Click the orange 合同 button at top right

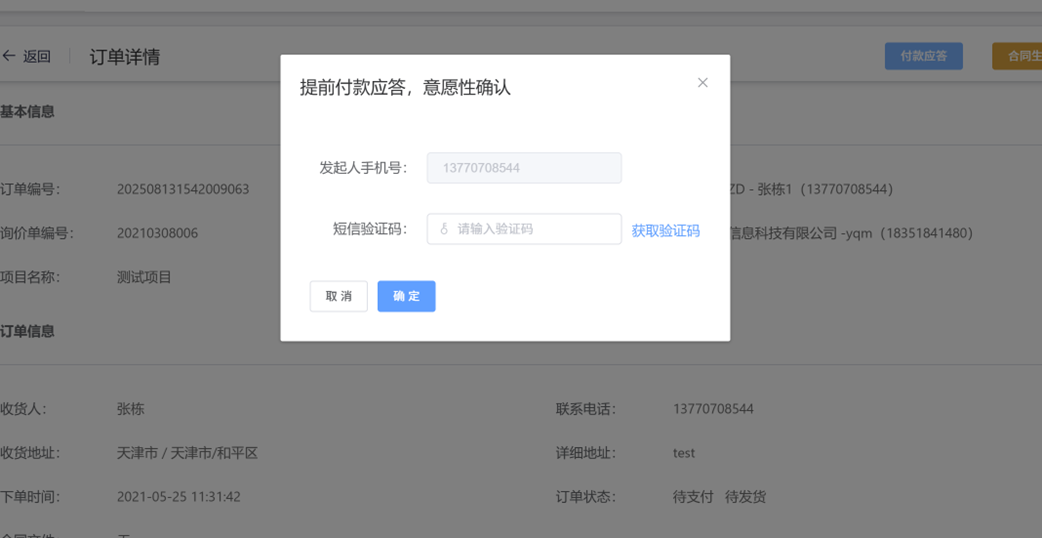[x=1018, y=56]
